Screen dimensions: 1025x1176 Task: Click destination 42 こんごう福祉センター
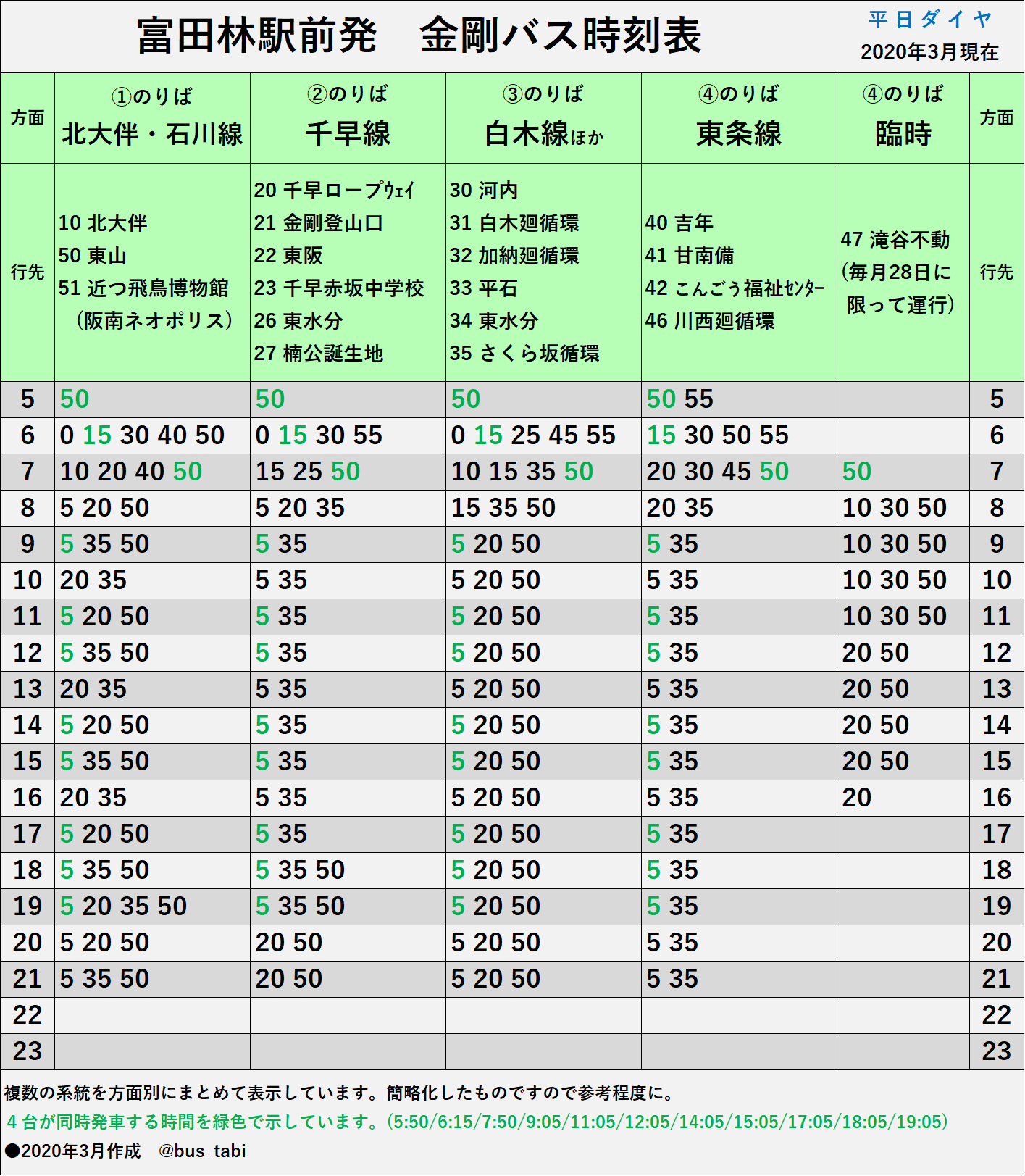pos(735,288)
